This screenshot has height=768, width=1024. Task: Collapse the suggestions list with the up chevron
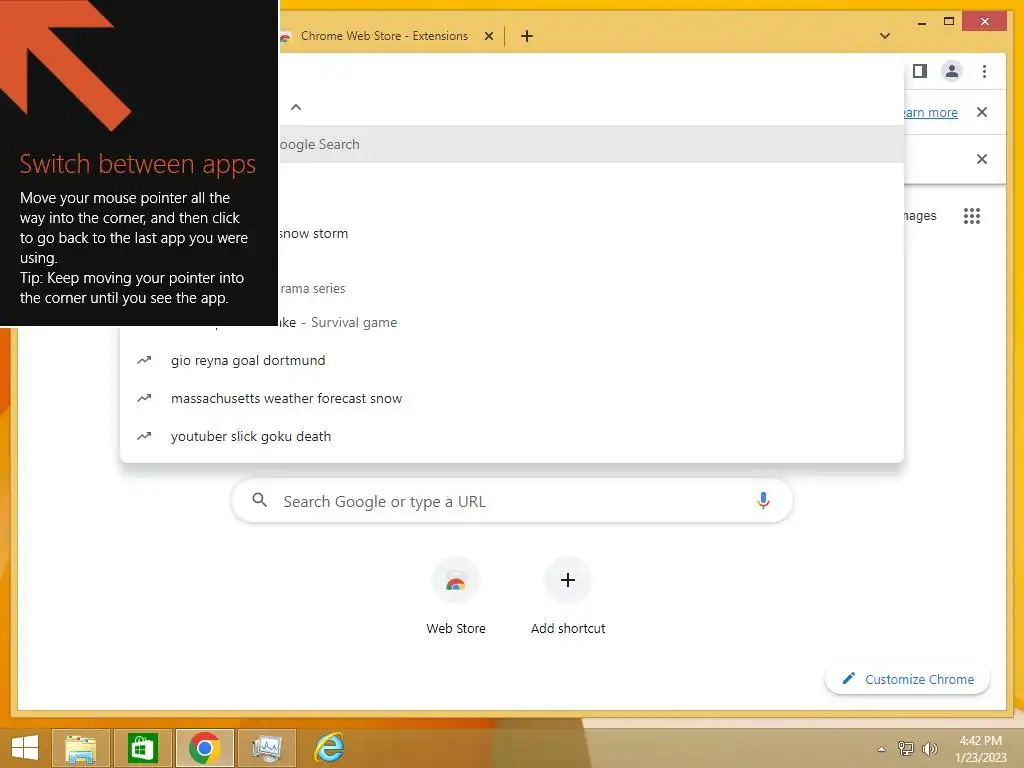[x=296, y=107]
